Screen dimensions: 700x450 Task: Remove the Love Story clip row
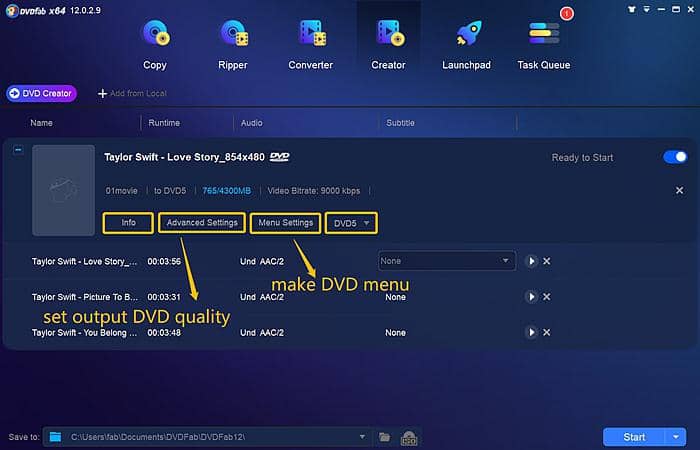546,261
